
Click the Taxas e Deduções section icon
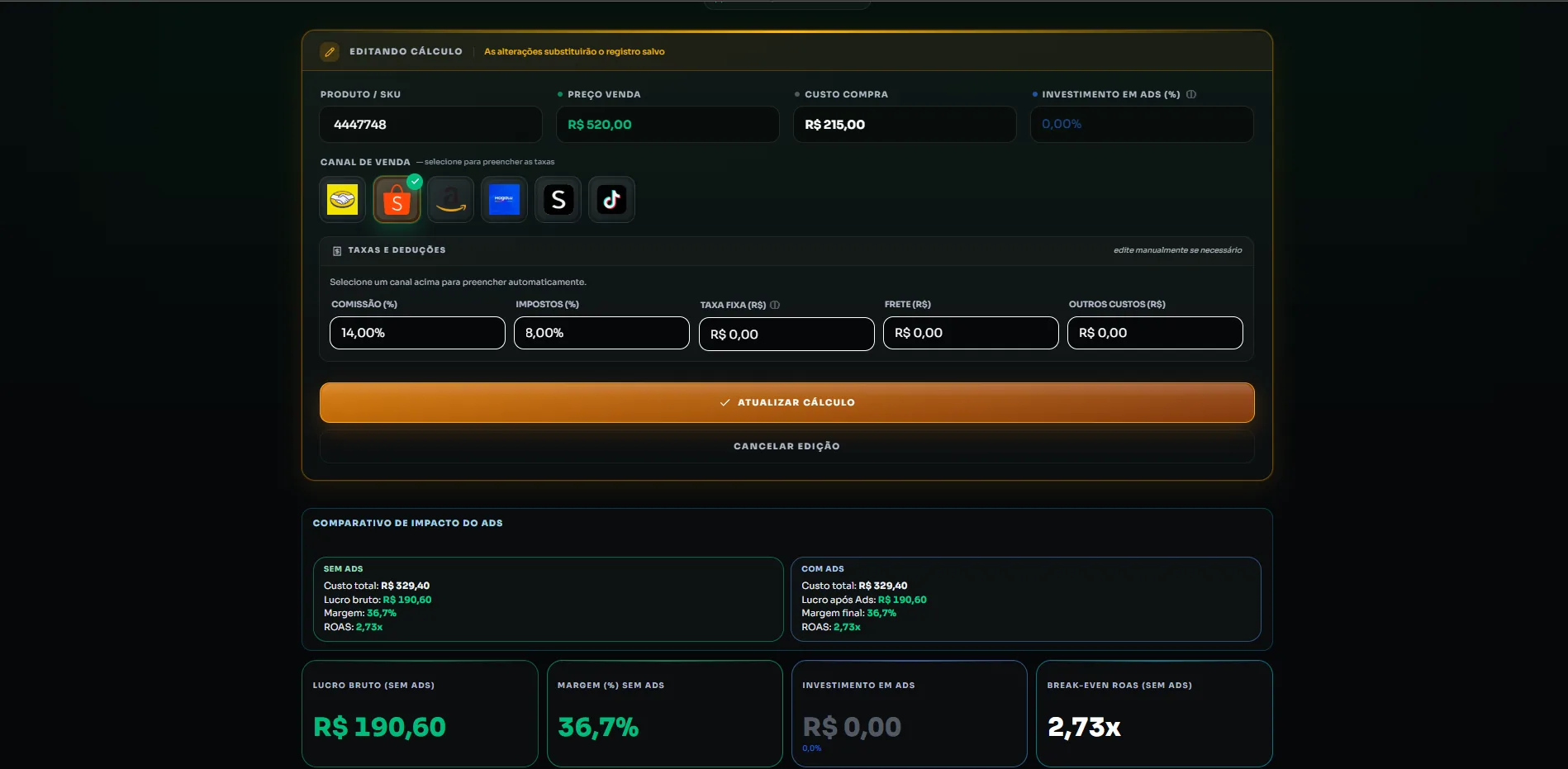click(337, 250)
